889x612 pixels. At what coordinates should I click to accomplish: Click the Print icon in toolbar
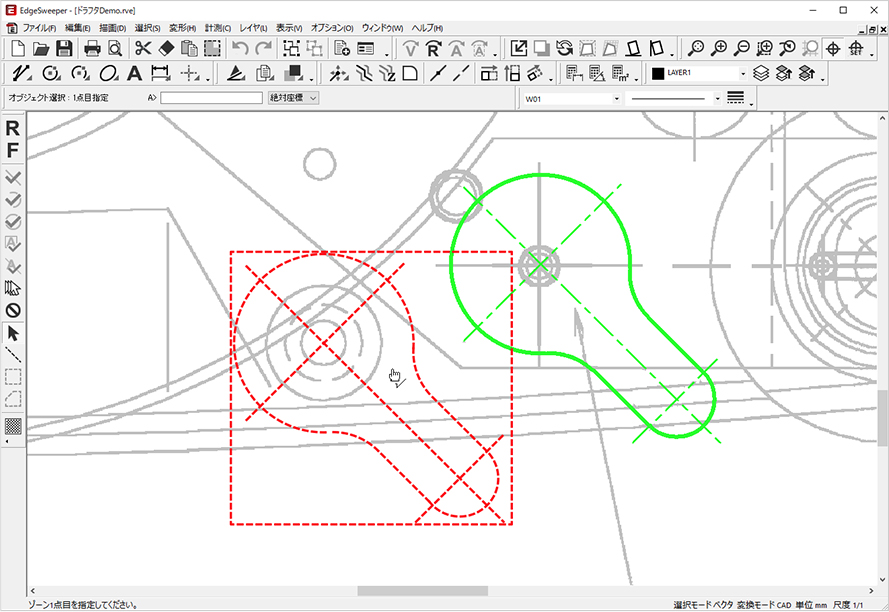coord(92,48)
